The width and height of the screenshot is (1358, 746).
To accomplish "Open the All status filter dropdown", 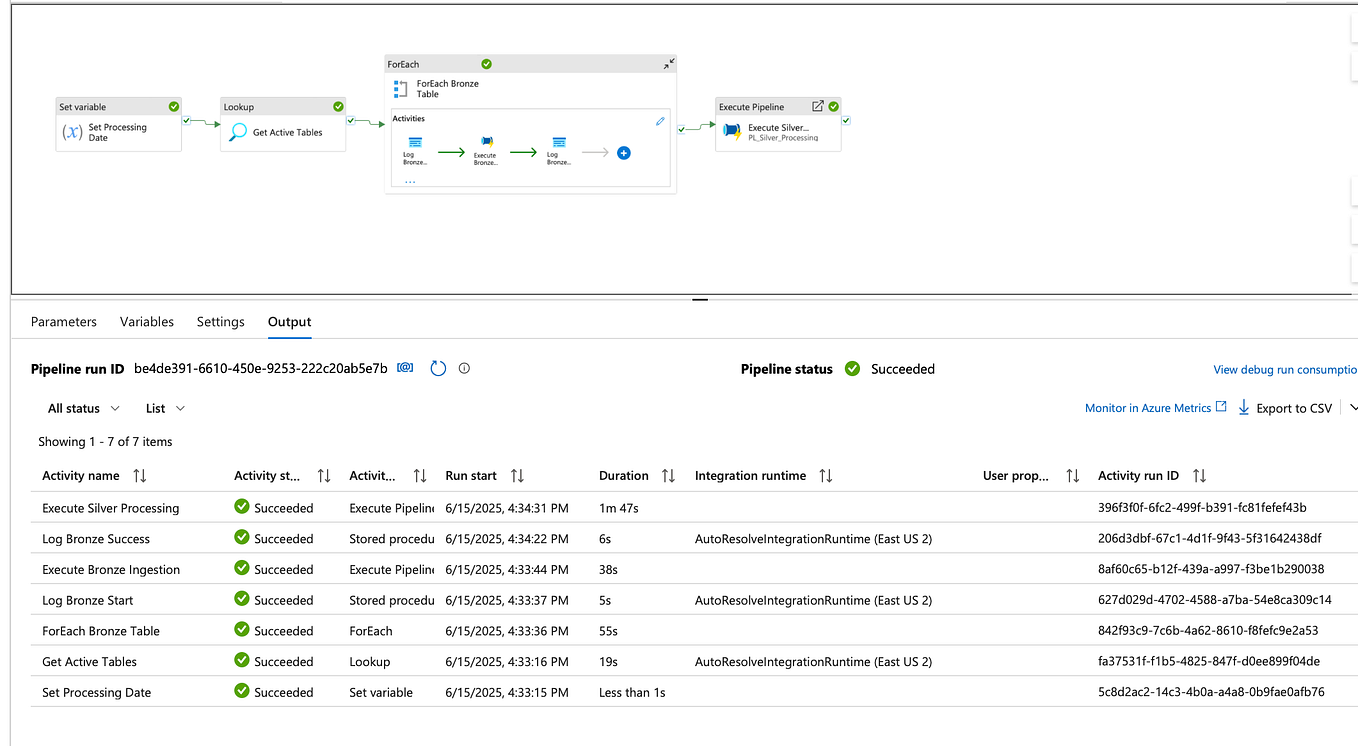I will 83,408.
